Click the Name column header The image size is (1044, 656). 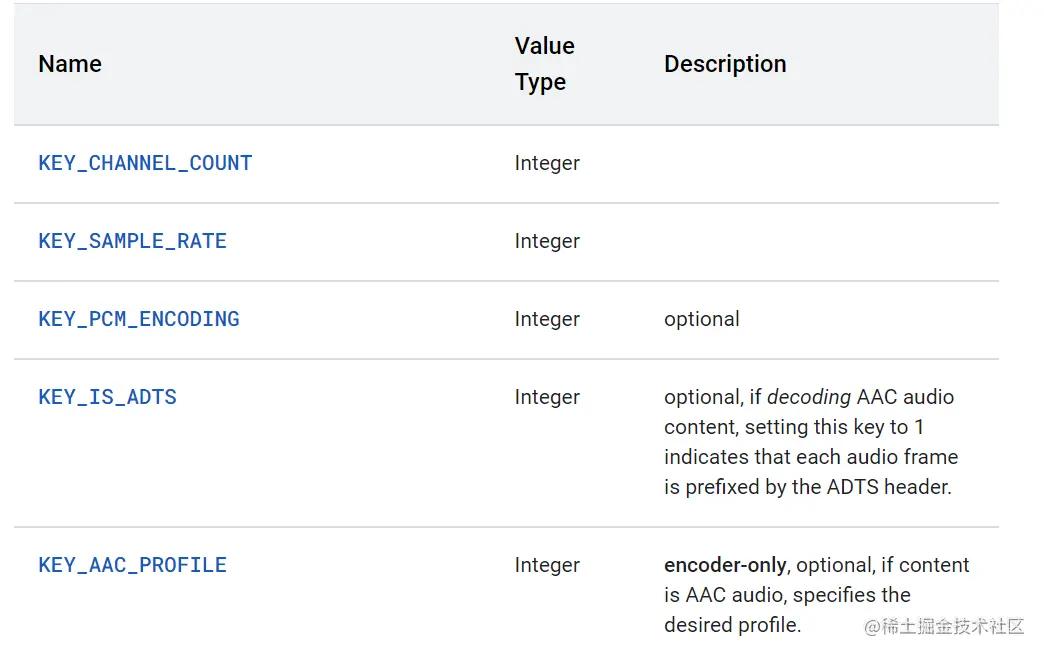pos(70,64)
